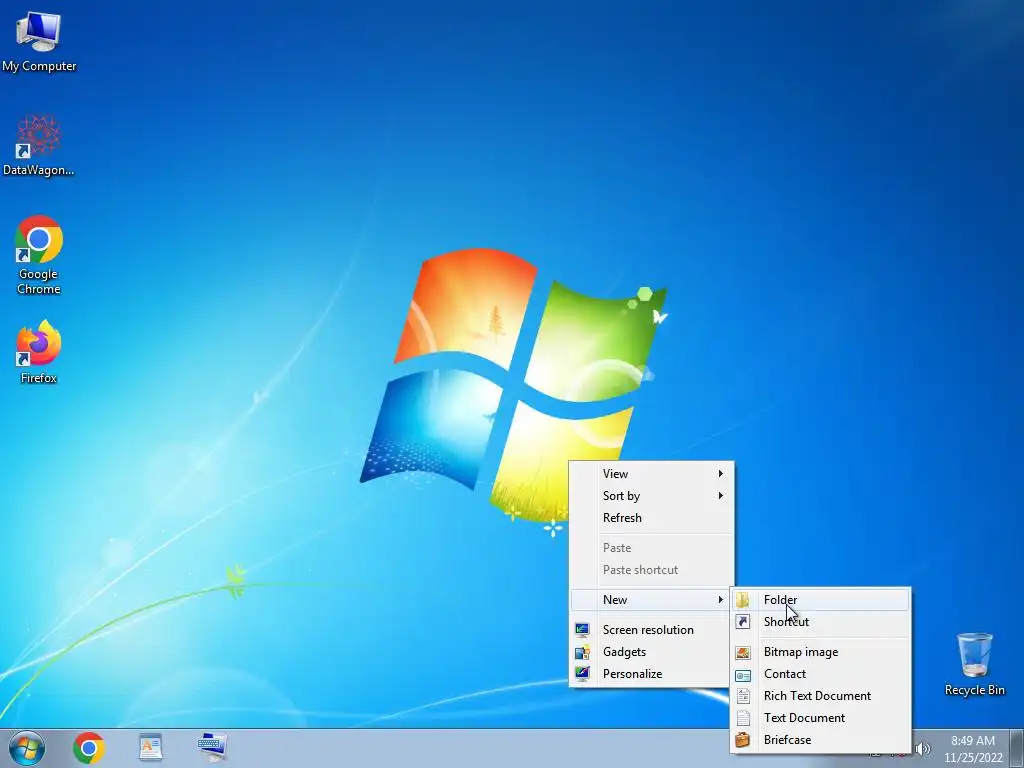Expand the View submenu
Image resolution: width=1024 pixels, height=768 pixels.
652,473
